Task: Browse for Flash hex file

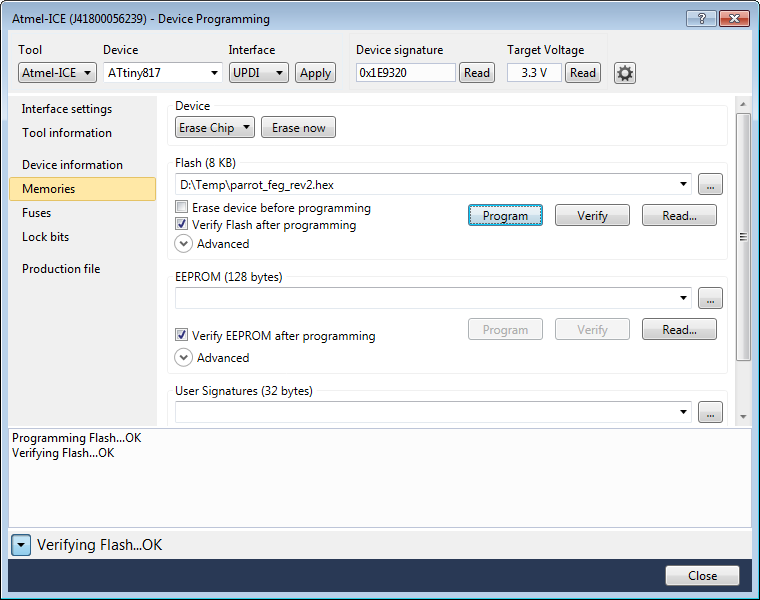Action: [x=710, y=185]
